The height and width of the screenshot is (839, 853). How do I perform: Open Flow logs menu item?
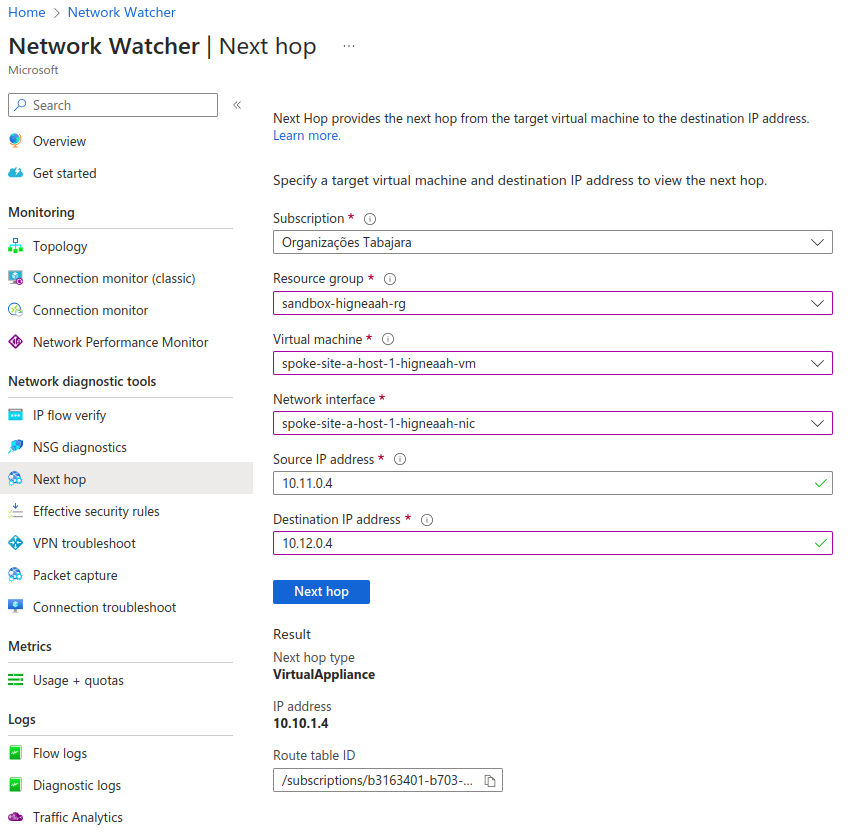(60, 753)
